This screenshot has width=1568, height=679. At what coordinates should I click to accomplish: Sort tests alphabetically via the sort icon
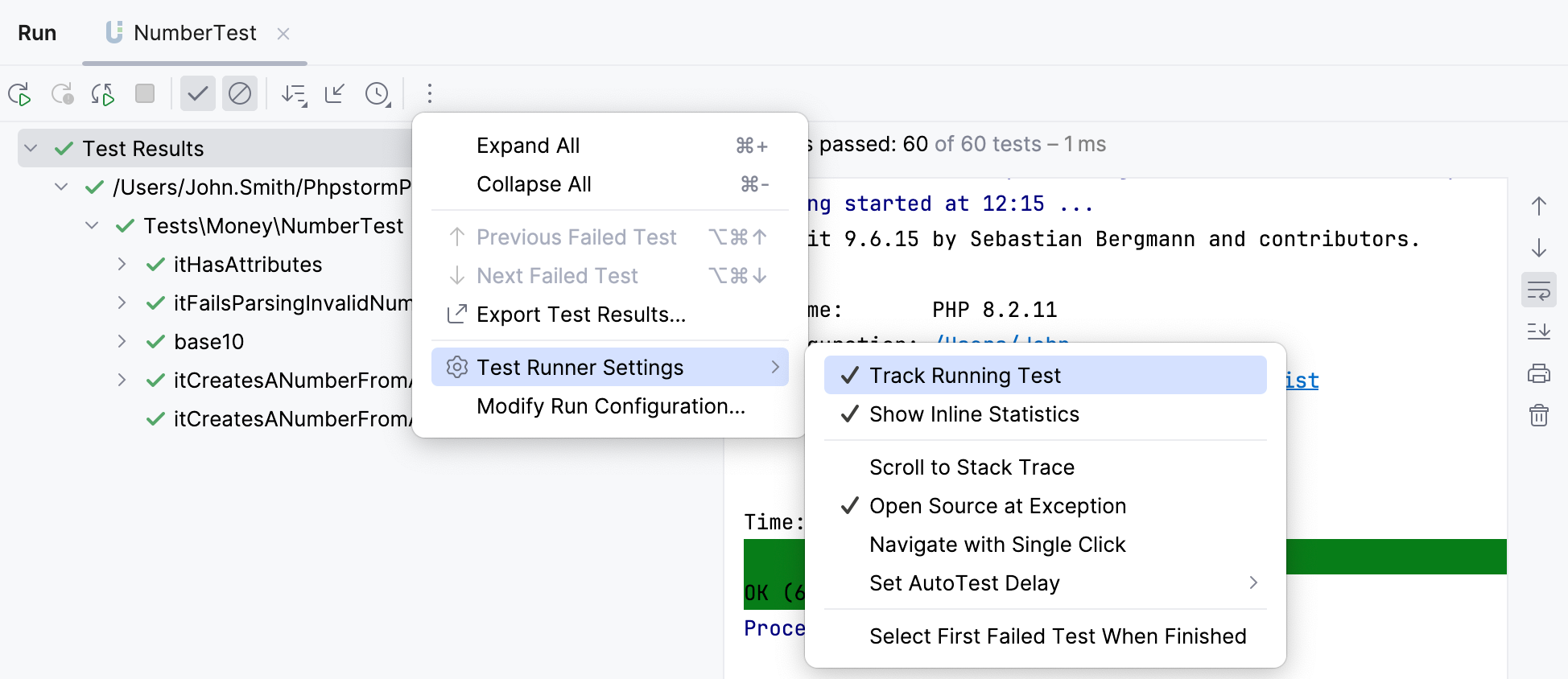[295, 94]
